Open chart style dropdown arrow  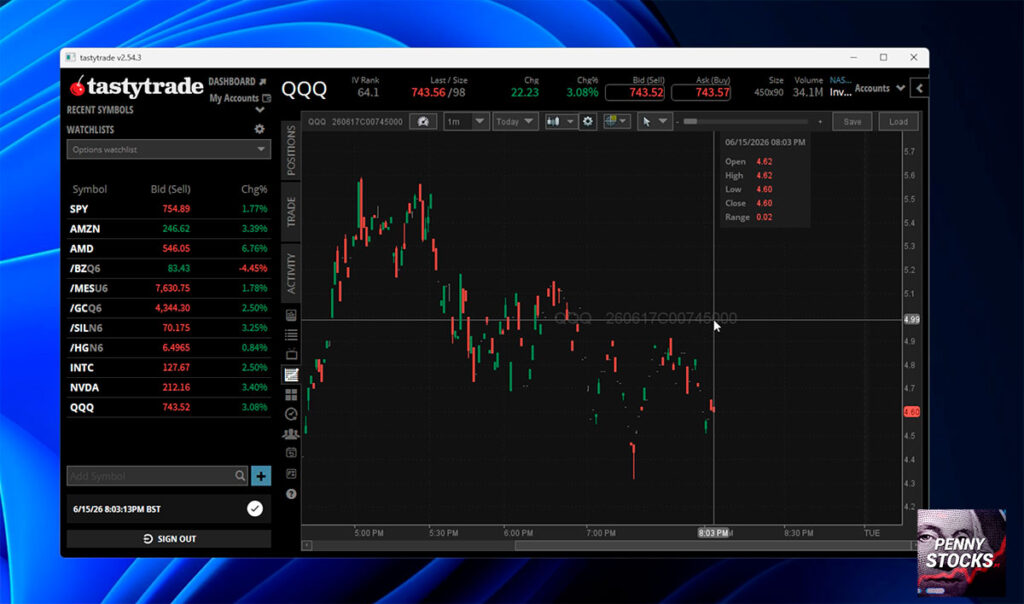[570, 121]
